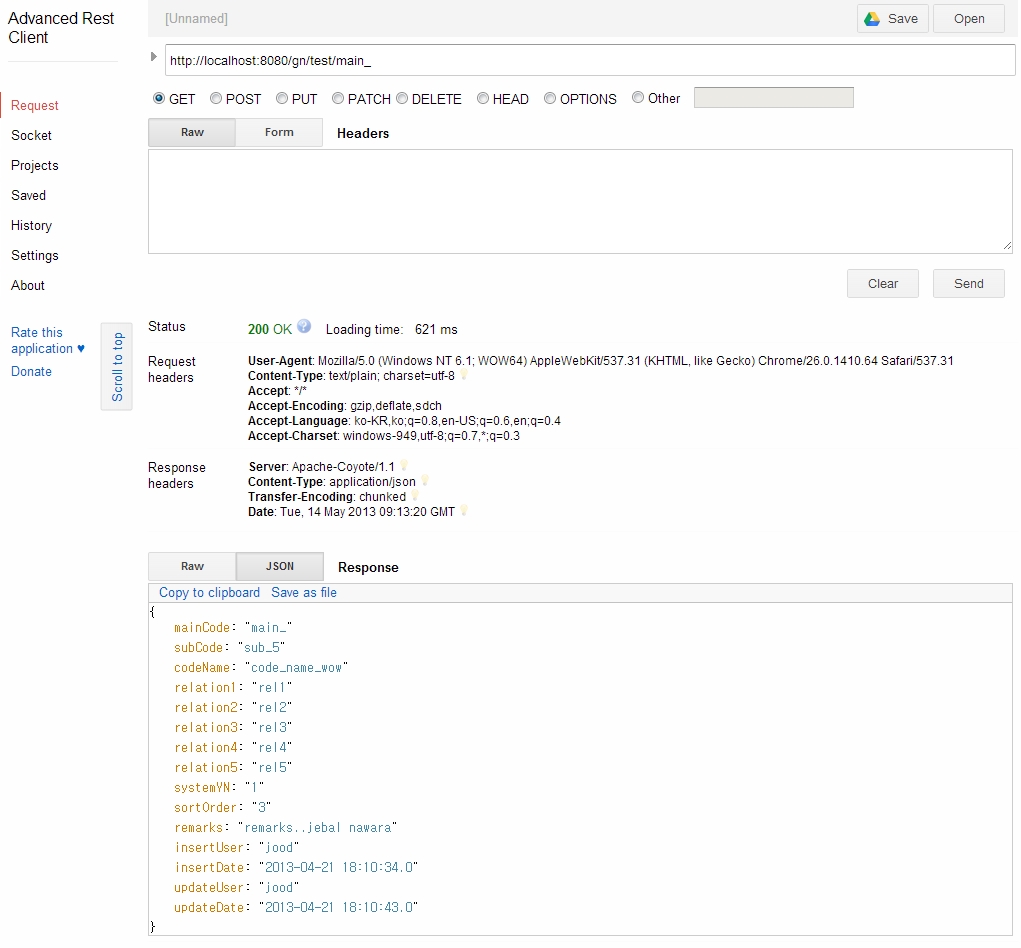Click the hint bulb beside Transfer-Encoding chunked
The height and width of the screenshot is (948, 1021).
click(415, 496)
